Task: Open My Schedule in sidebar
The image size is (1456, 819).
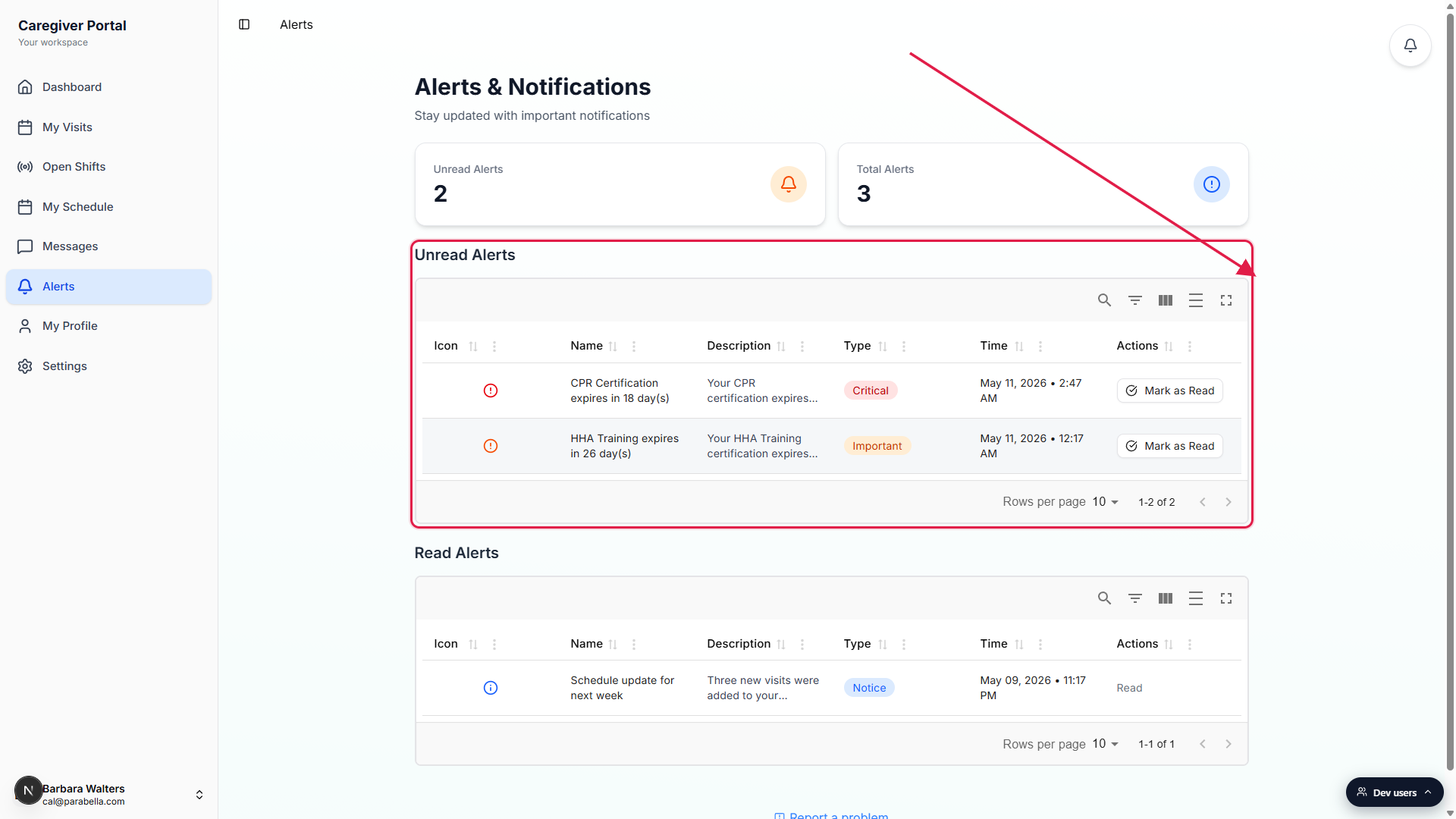Action: click(108, 207)
